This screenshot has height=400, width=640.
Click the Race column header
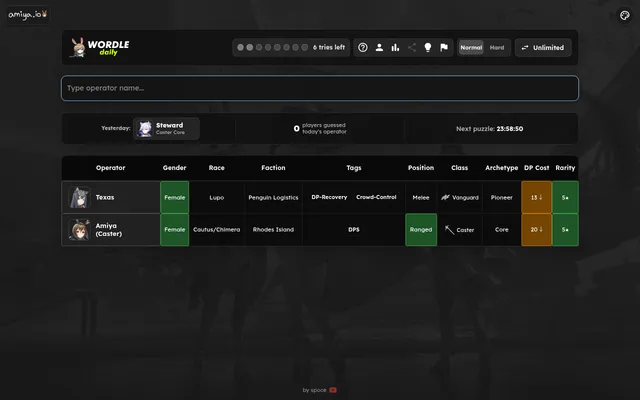coord(216,168)
